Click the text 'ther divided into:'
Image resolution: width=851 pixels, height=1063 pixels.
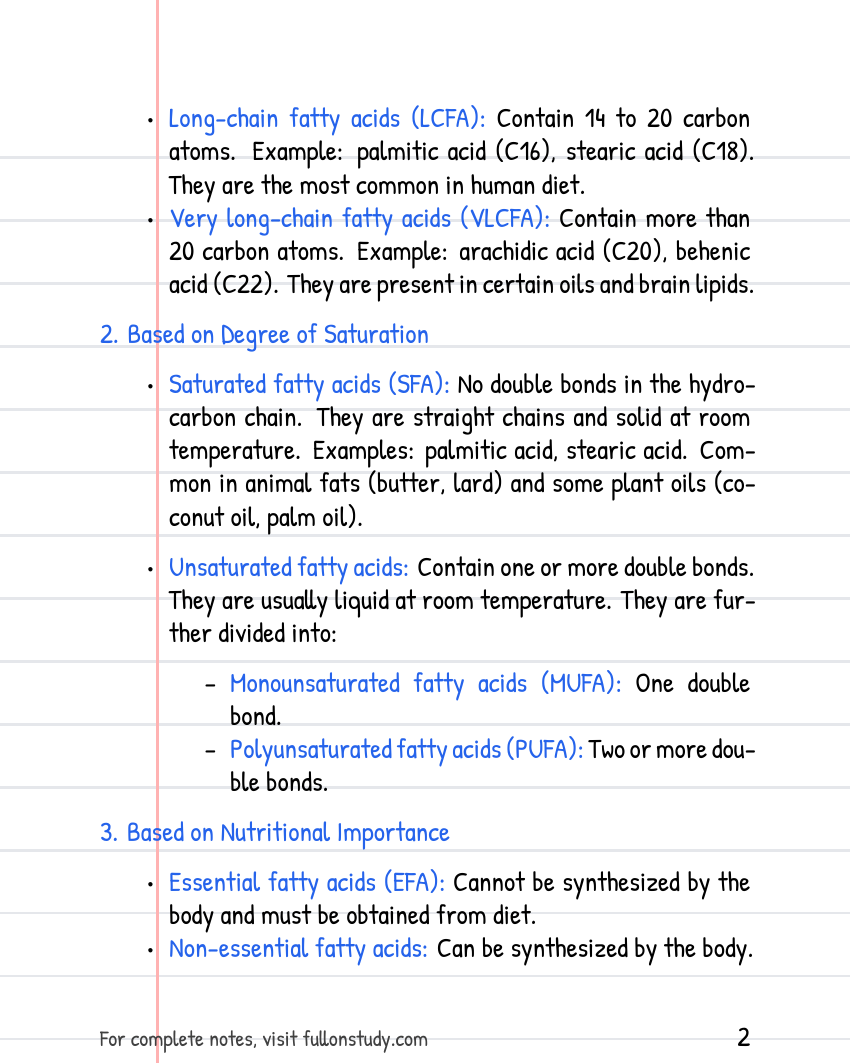click(x=253, y=634)
